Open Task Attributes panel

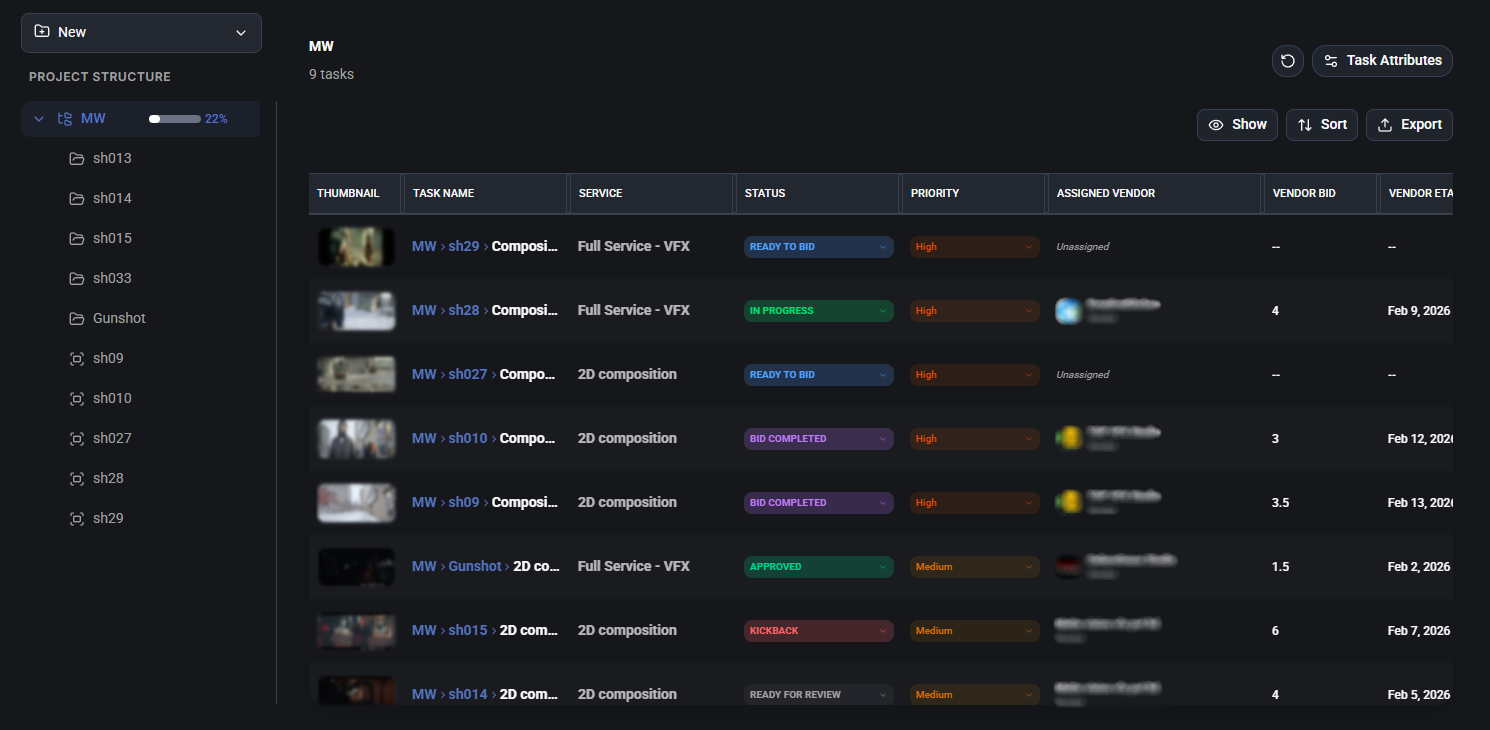[x=1382, y=61]
